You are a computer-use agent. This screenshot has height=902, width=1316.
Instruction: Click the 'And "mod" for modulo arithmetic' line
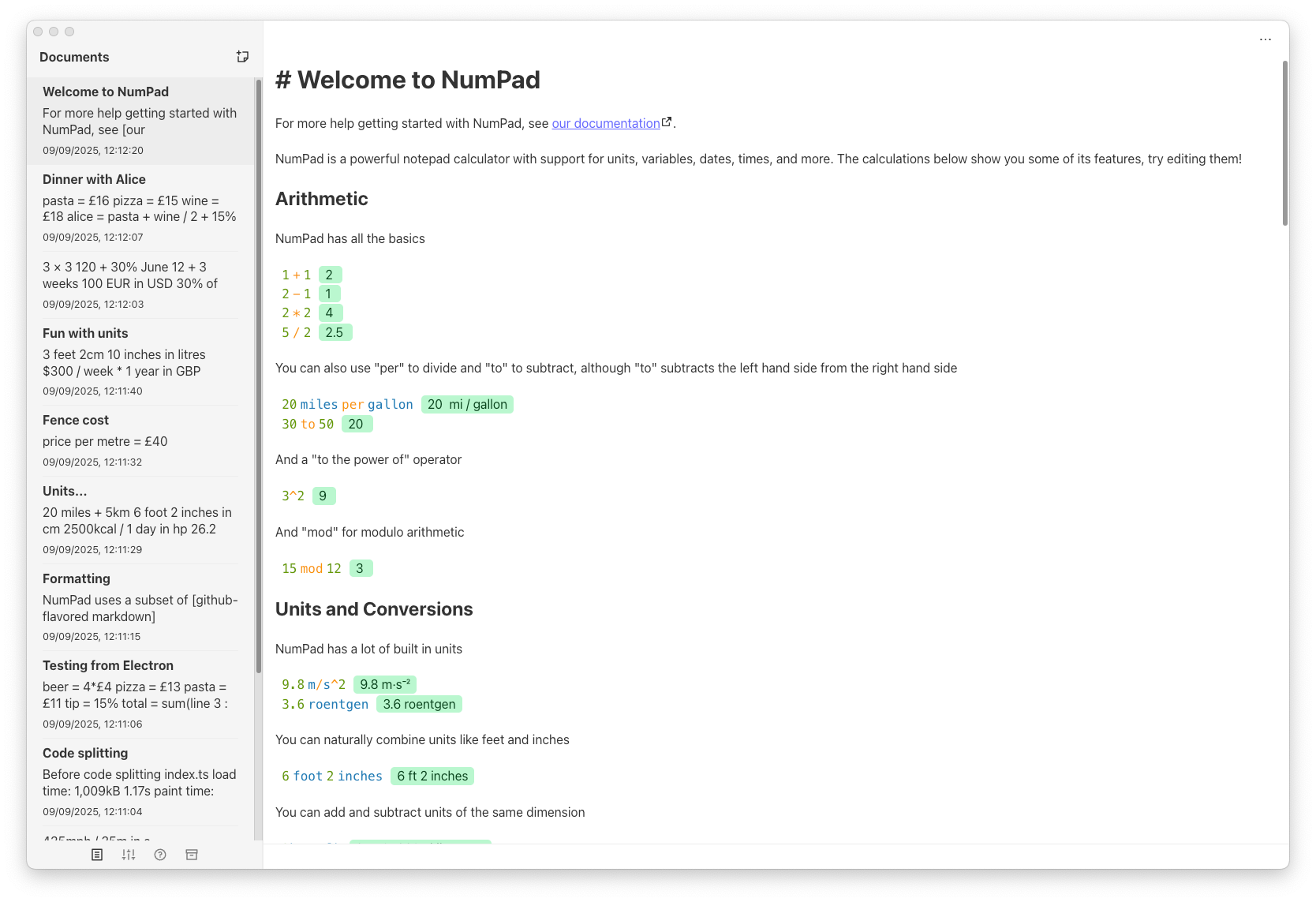[369, 532]
